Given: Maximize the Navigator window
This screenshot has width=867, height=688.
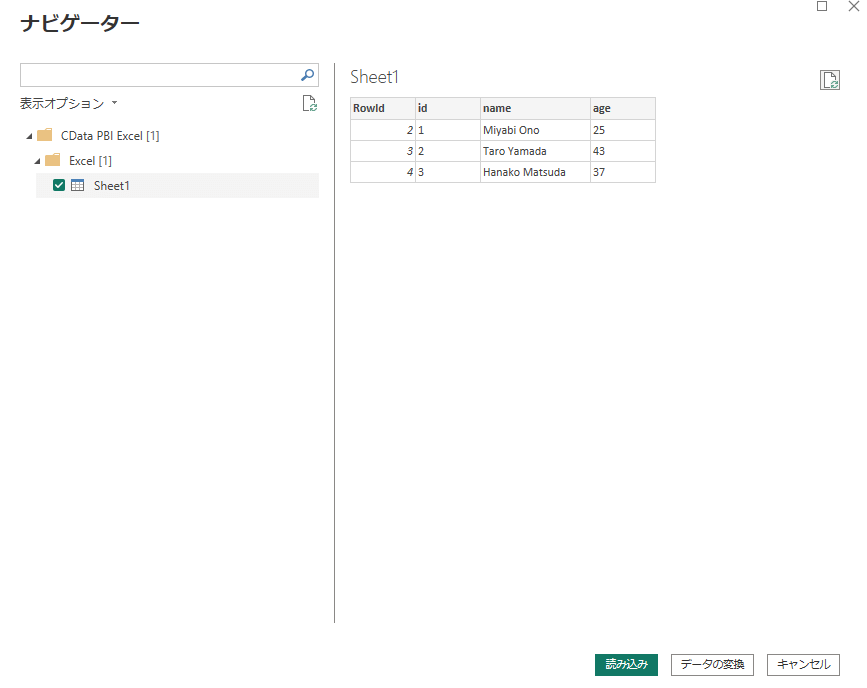Looking at the screenshot, I should (x=822, y=6).
